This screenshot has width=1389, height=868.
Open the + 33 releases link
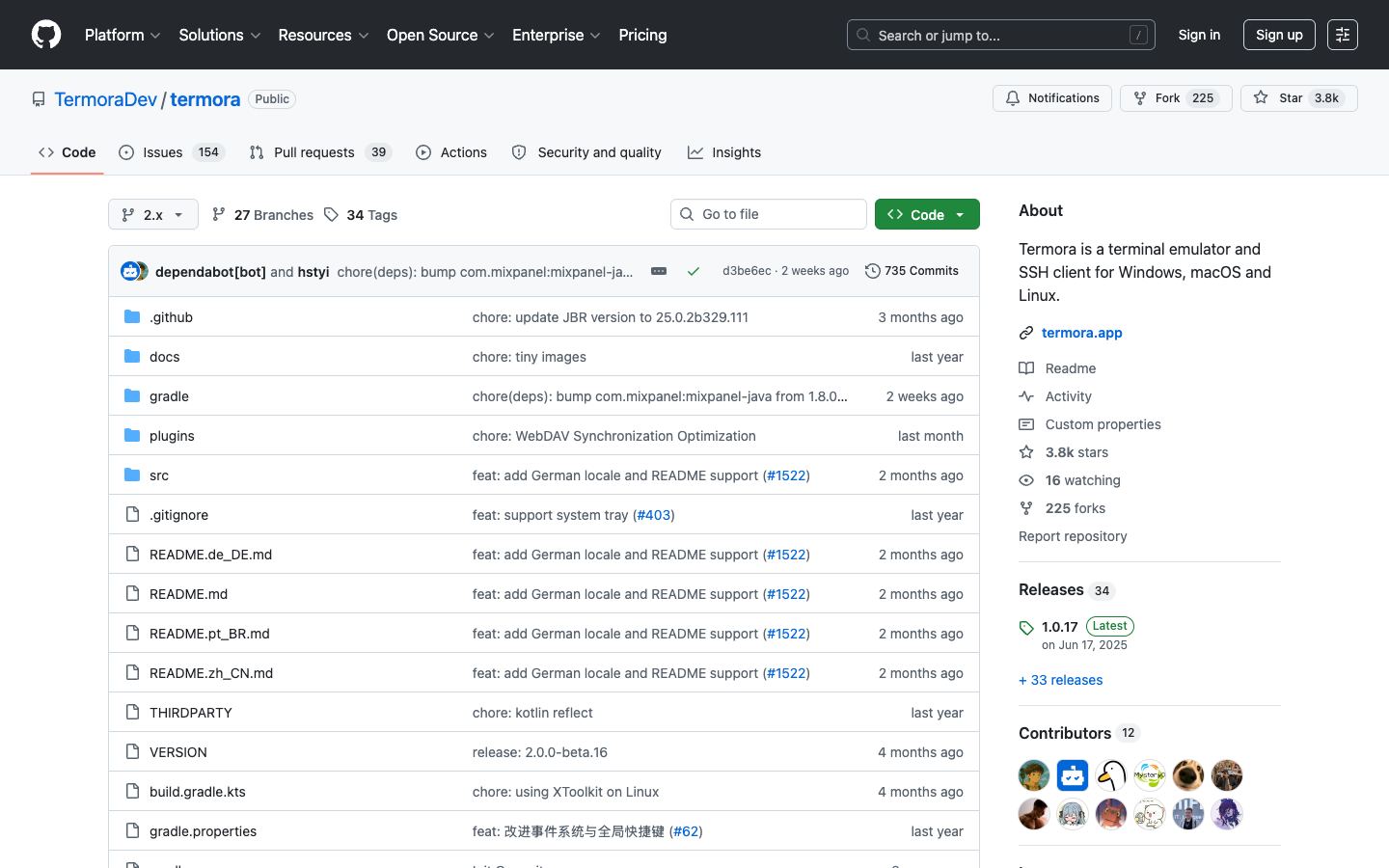pyautogui.click(x=1060, y=680)
